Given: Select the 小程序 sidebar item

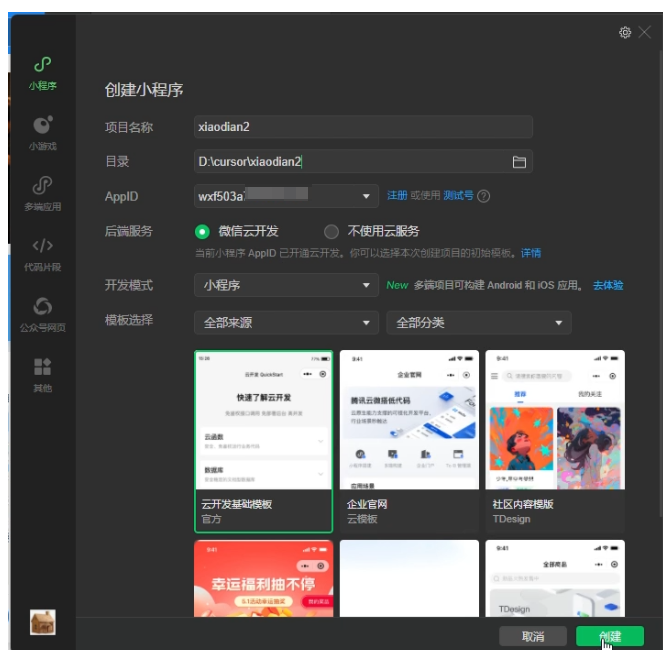Looking at the screenshot, I should [x=43, y=74].
